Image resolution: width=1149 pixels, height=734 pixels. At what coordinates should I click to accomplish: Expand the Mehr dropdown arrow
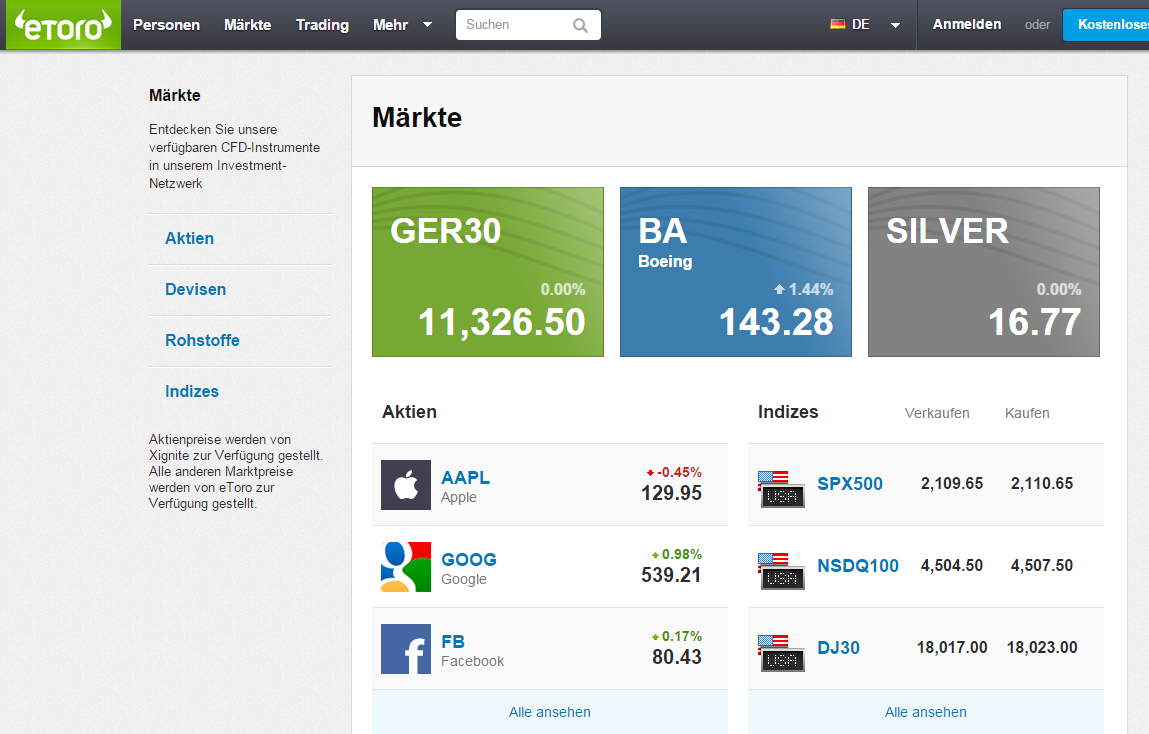click(427, 25)
